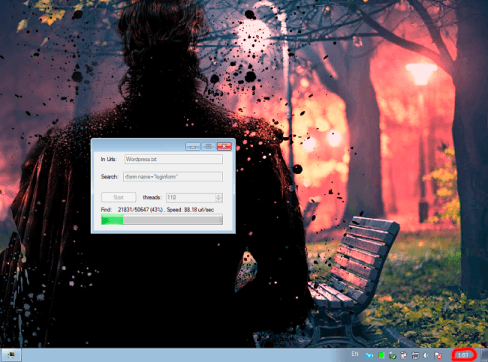
Task: Click the EN language indicator in tray
Action: (355, 354)
